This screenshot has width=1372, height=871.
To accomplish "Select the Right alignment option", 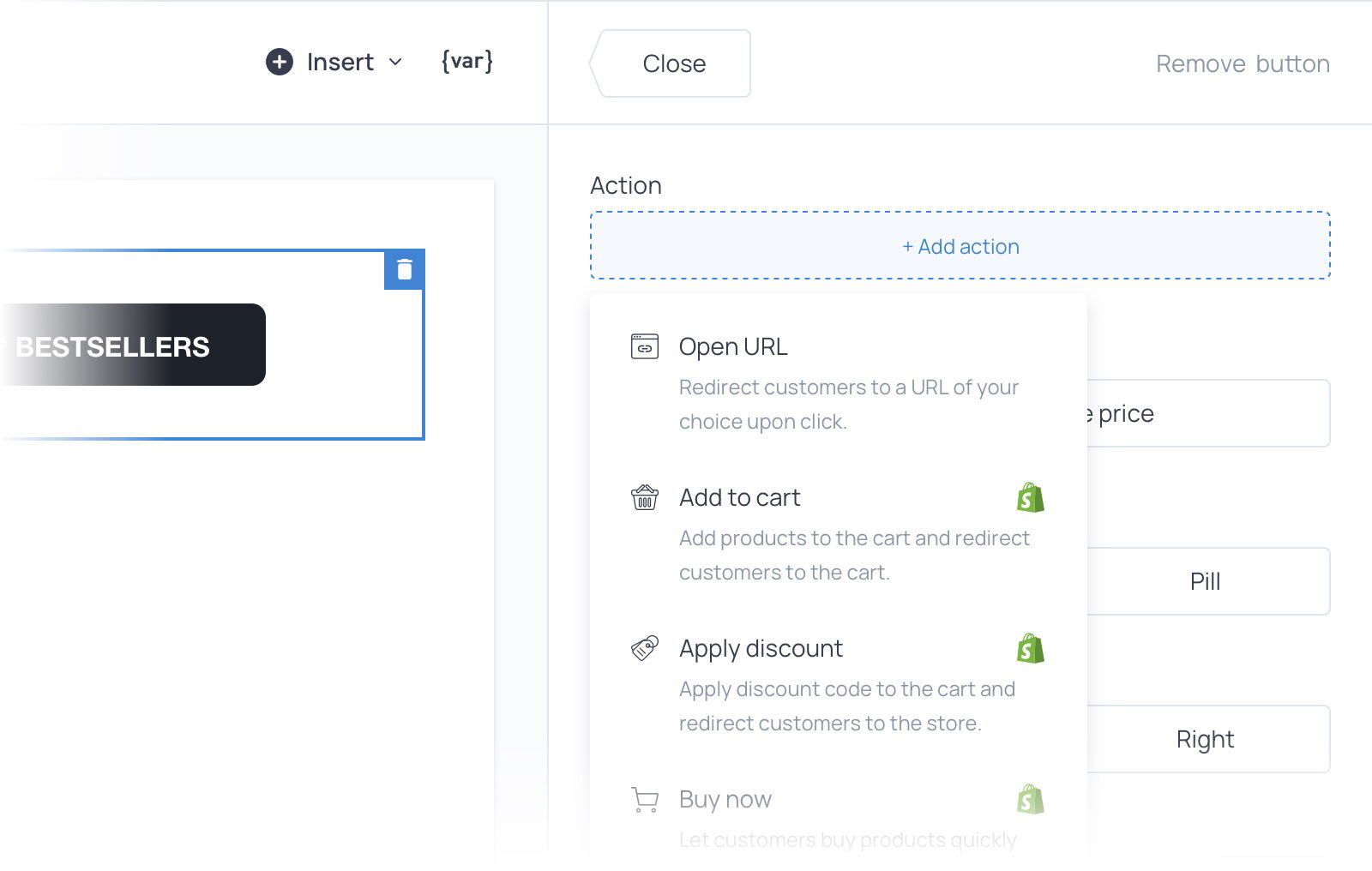I will click(x=1204, y=738).
